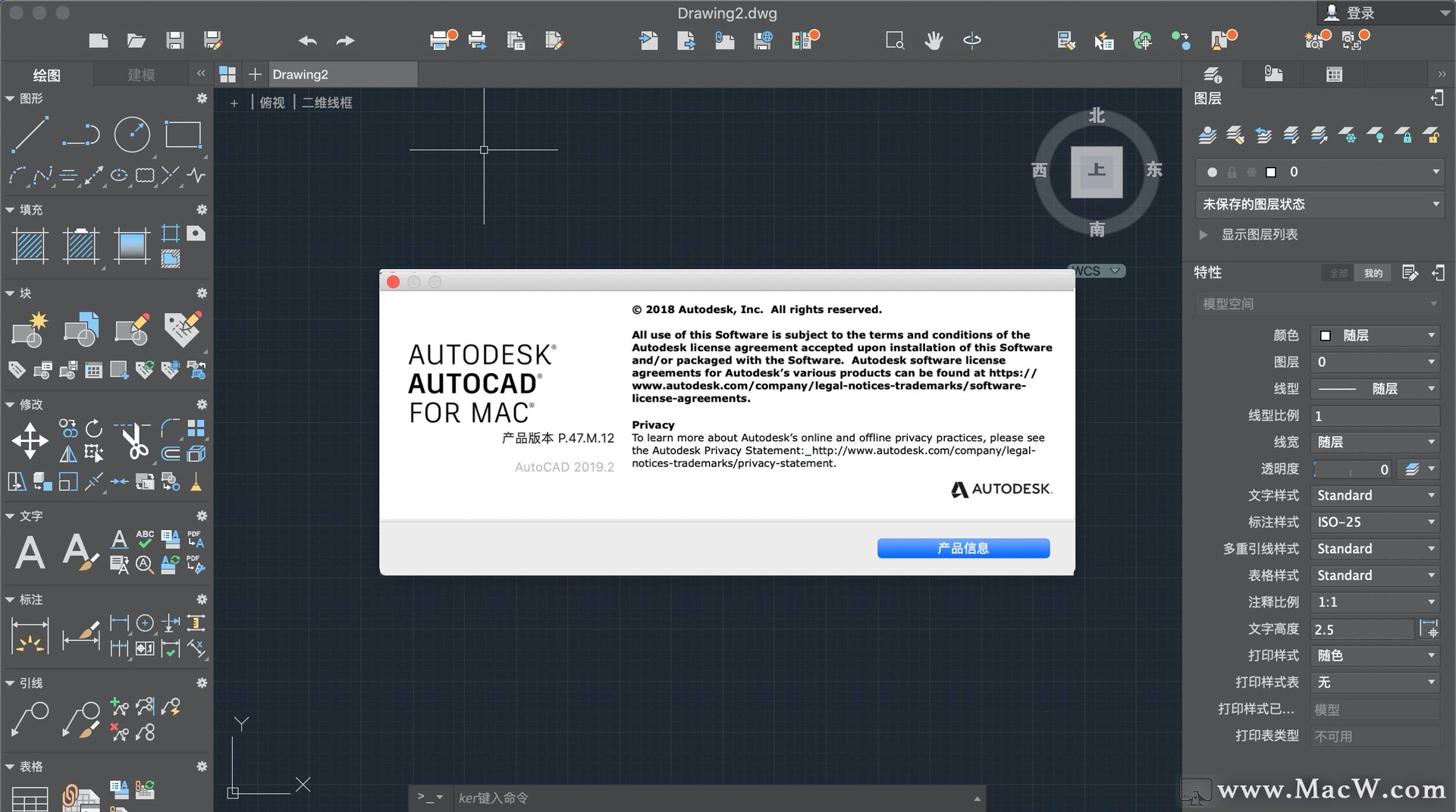Switch to the 建模 ribbon tab
Viewport: 1456px width, 812px height.
[x=143, y=74]
